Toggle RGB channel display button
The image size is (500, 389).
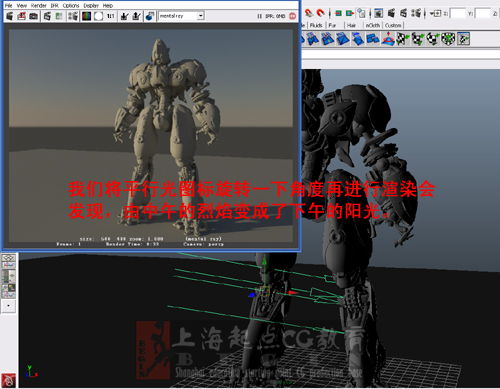pos(86,16)
